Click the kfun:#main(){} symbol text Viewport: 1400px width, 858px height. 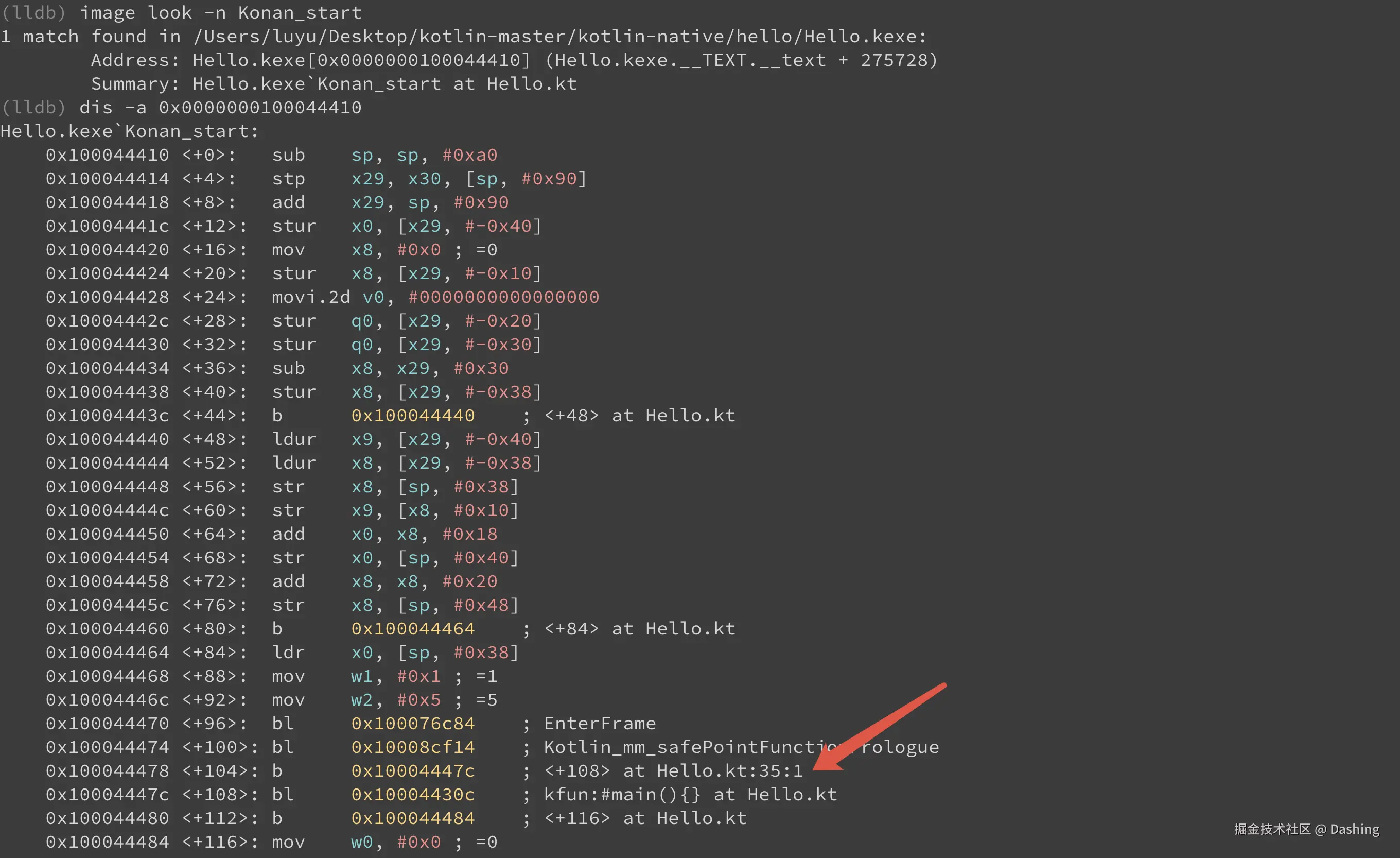[622, 794]
